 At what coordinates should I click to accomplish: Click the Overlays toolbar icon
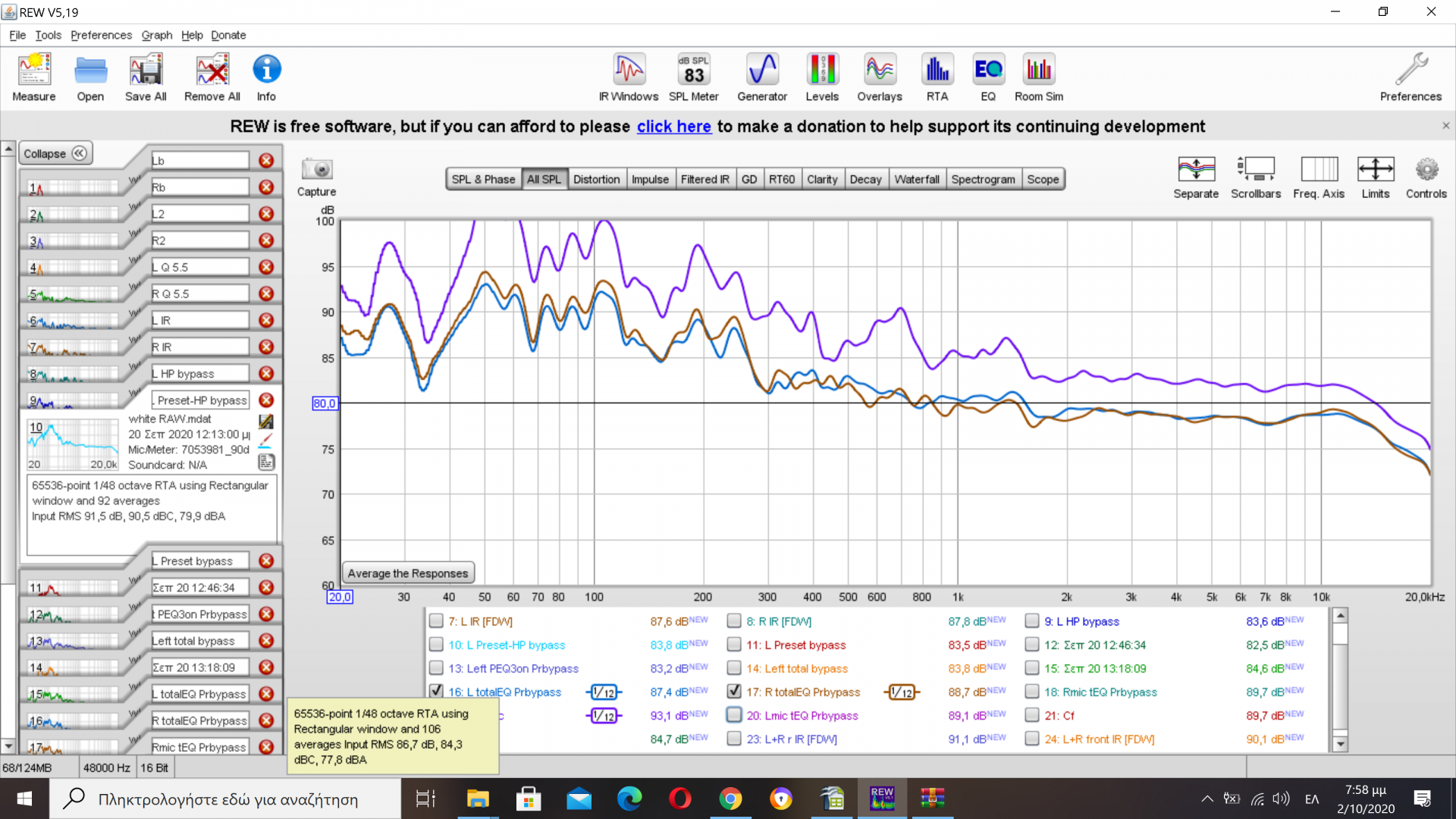tap(879, 77)
